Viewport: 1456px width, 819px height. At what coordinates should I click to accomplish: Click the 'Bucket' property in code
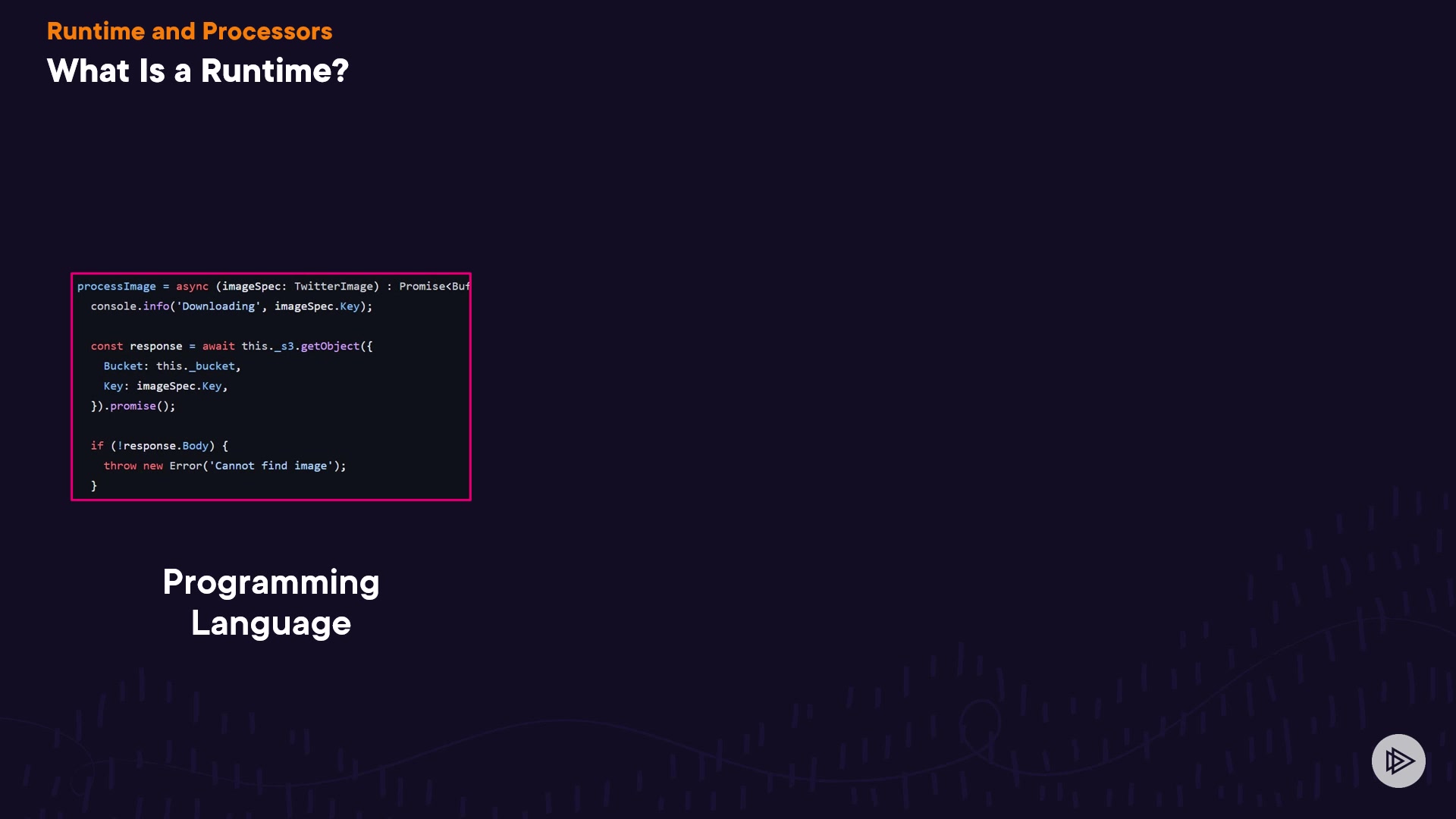123,366
